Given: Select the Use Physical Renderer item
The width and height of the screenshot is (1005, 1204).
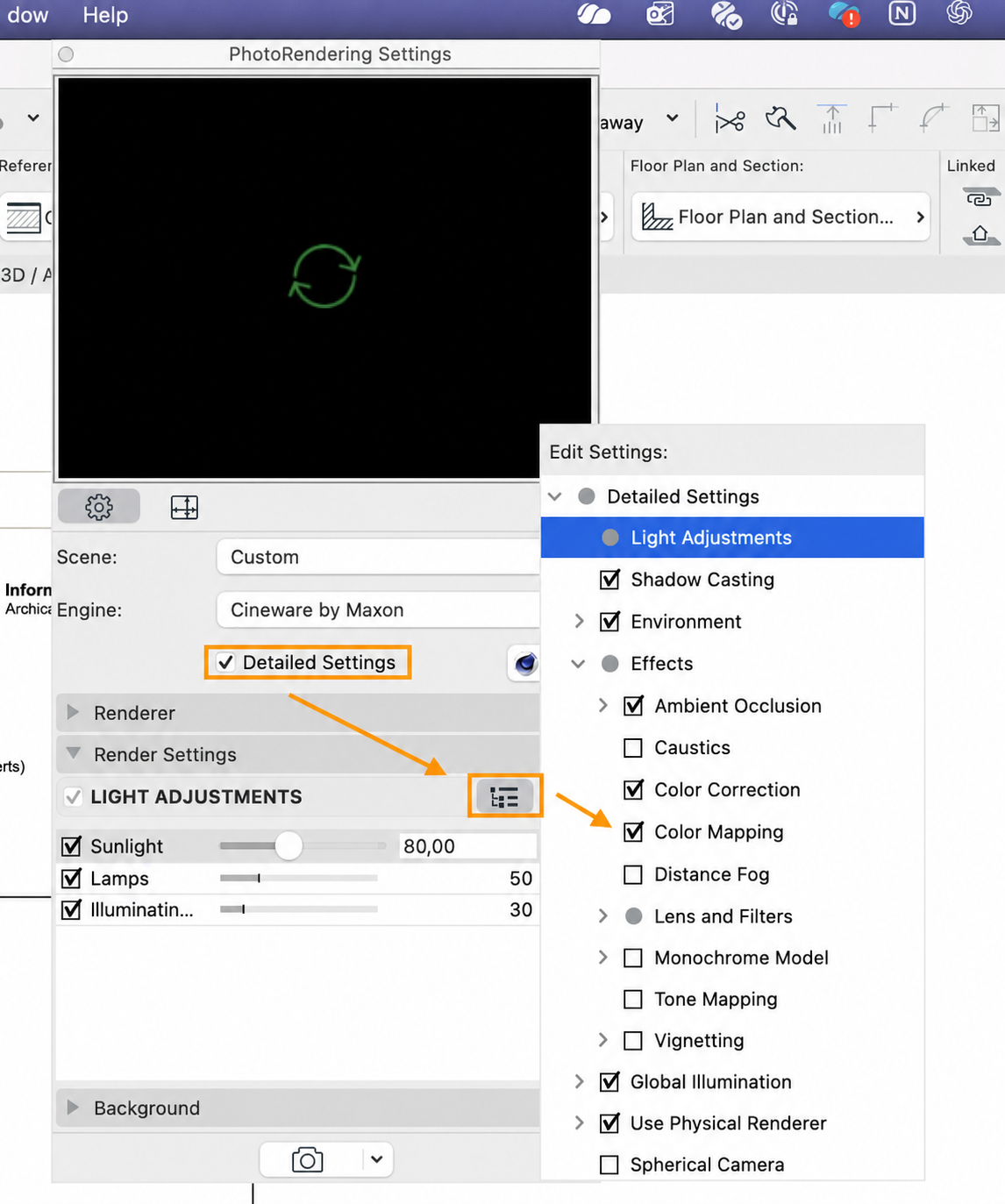Looking at the screenshot, I should 728,1123.
